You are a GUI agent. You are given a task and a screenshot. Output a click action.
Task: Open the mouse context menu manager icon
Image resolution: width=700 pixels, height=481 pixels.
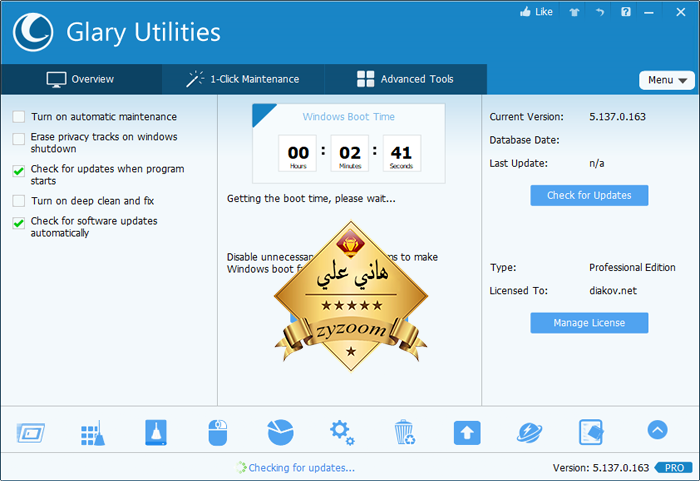click(218, 432)
